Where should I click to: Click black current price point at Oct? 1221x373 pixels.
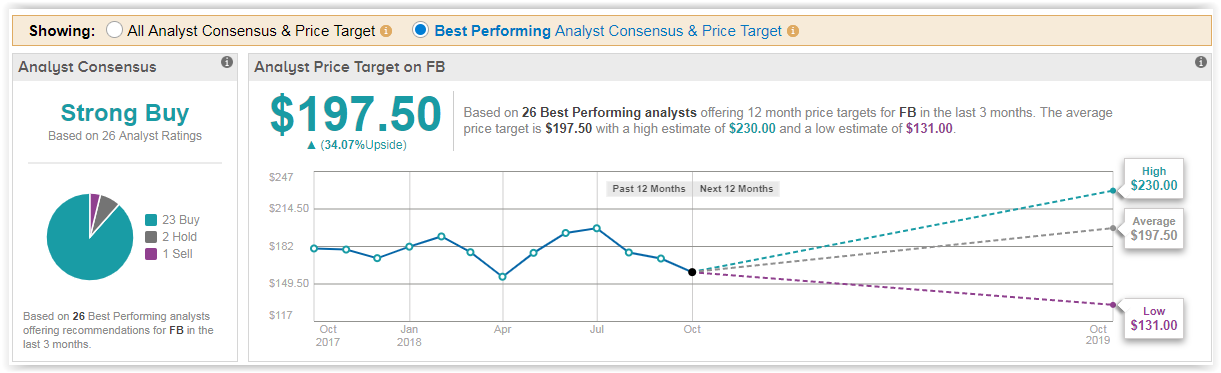[x=692, y=272]
